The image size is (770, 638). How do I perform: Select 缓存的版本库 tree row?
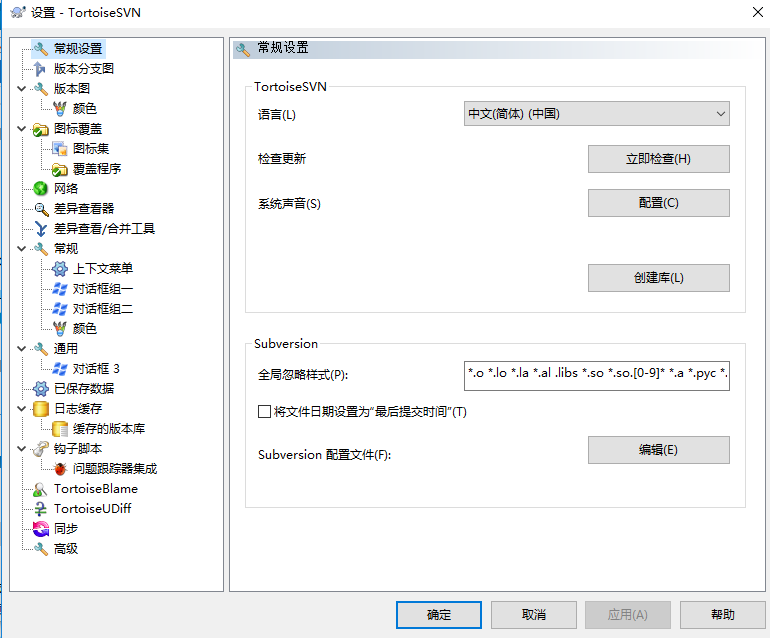pos(109,429)
